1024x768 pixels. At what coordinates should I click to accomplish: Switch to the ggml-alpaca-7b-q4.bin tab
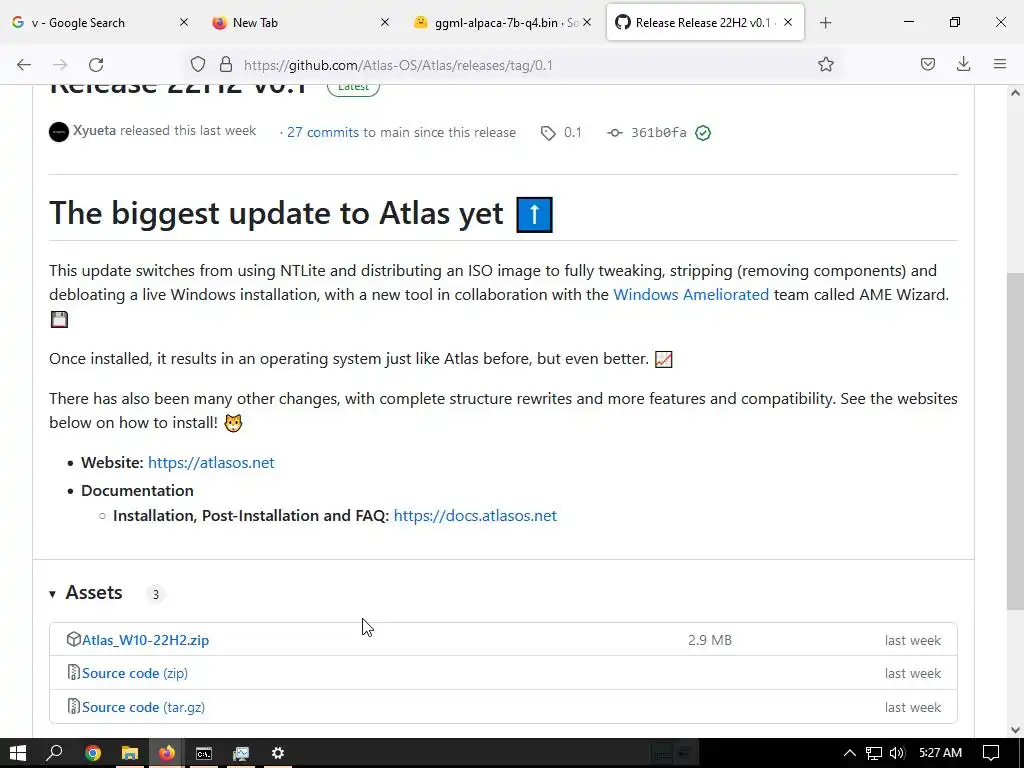click(504, 22)
